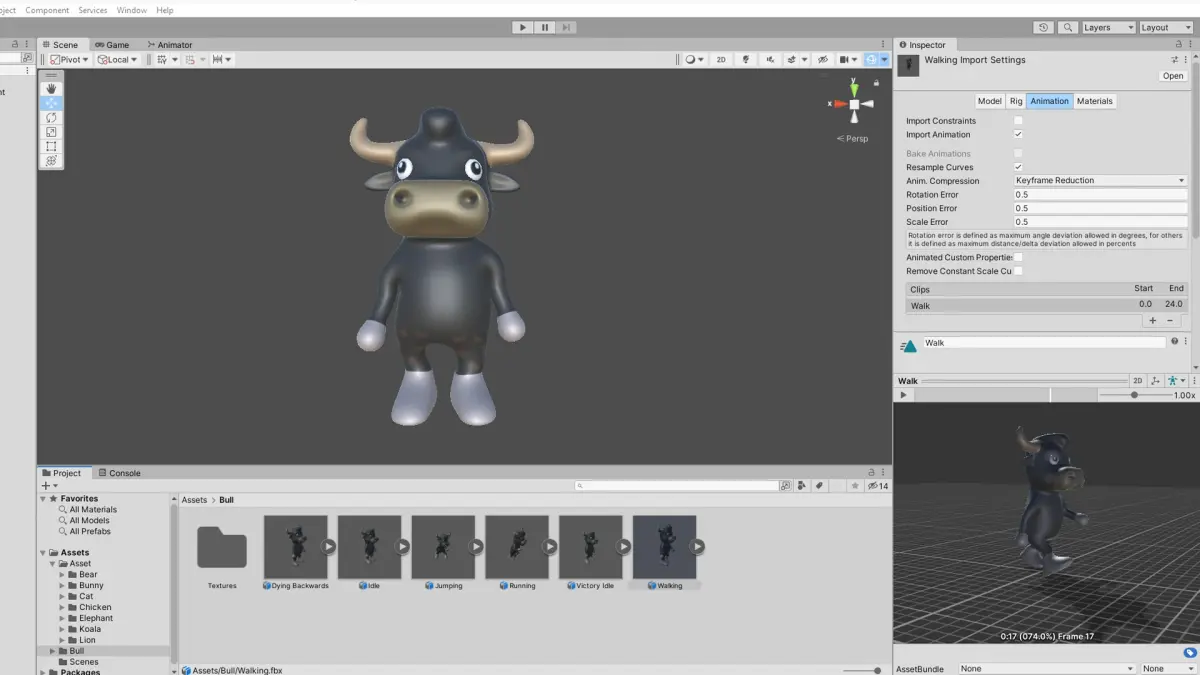The width and height of the screenshot is (1200, 675).
Task: Click the grid snapping icon in Scene toolbar
Action: coord(164,60)
